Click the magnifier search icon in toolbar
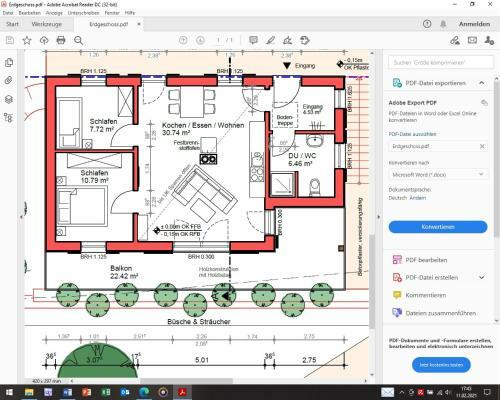Image resolution: width=500 pixels, height=400 pixels. 79,40
